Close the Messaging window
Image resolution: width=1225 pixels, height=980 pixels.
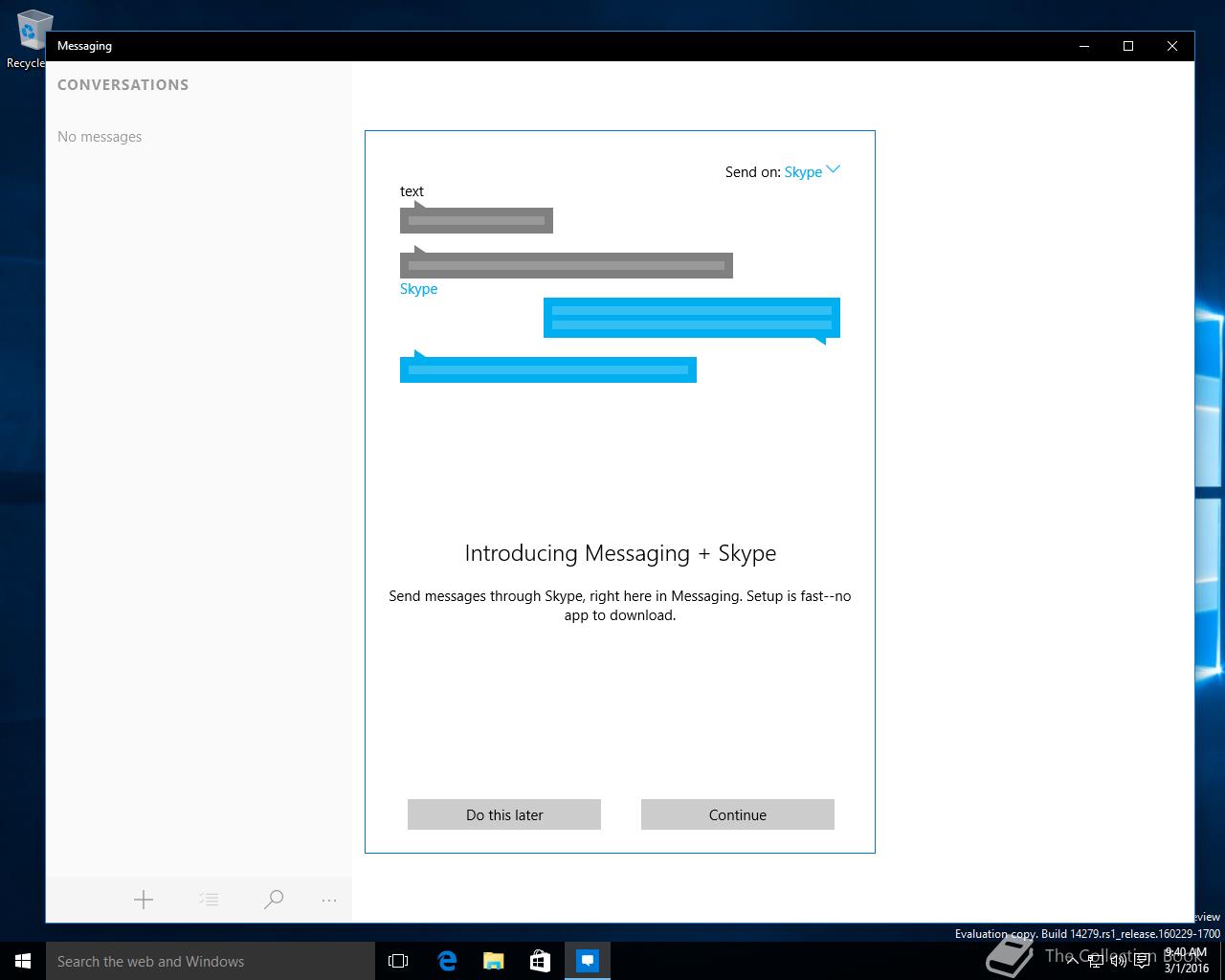pos(1172,46)
